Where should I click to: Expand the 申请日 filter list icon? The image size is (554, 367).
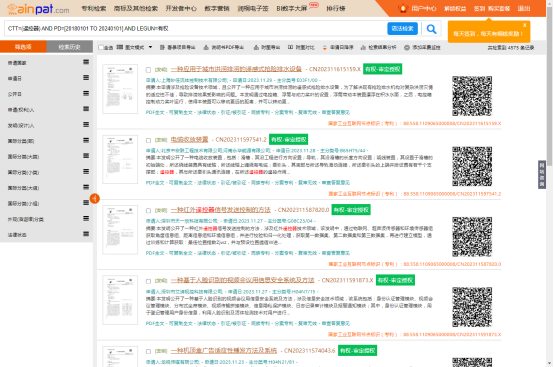pyautogui.click(x=86, y=78)
